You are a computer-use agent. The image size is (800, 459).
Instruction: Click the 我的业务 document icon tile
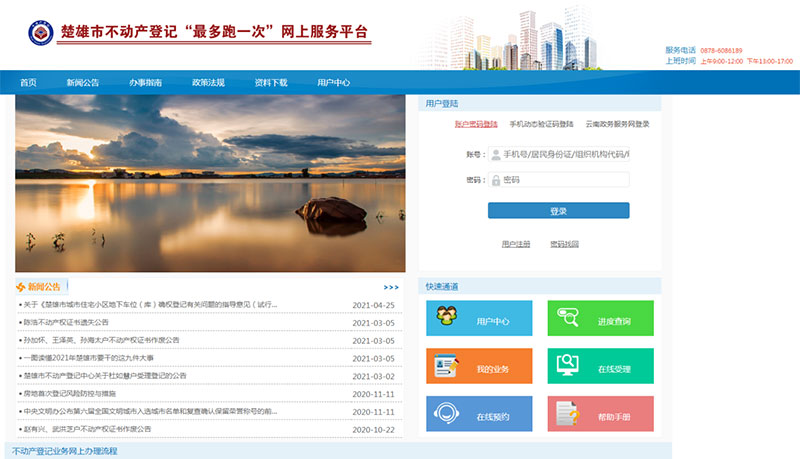click(445, 367)
